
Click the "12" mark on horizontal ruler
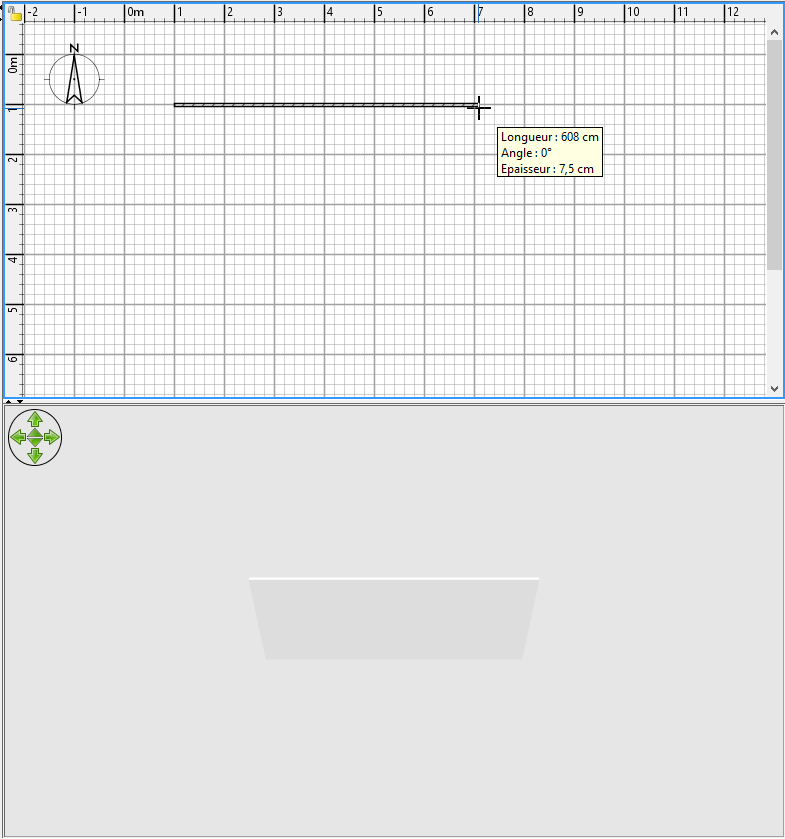(733, 12)
